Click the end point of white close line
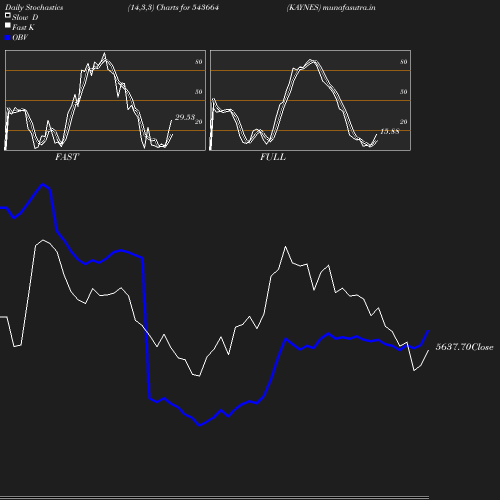The height and width of the screenshot is (500, 500). click(x=429, y=350)
